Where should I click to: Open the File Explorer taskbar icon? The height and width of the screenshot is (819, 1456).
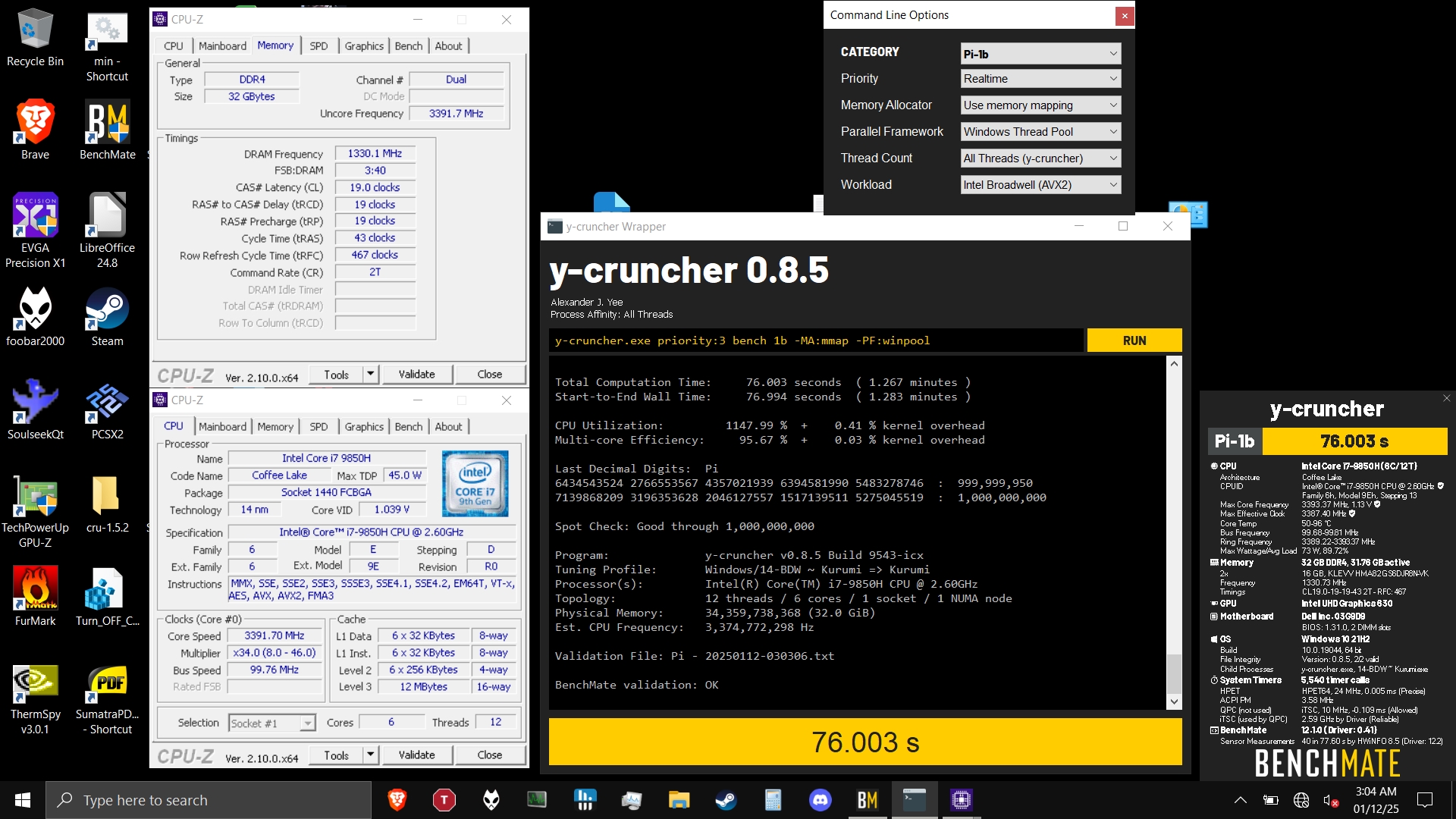click(x=679, y=799)
